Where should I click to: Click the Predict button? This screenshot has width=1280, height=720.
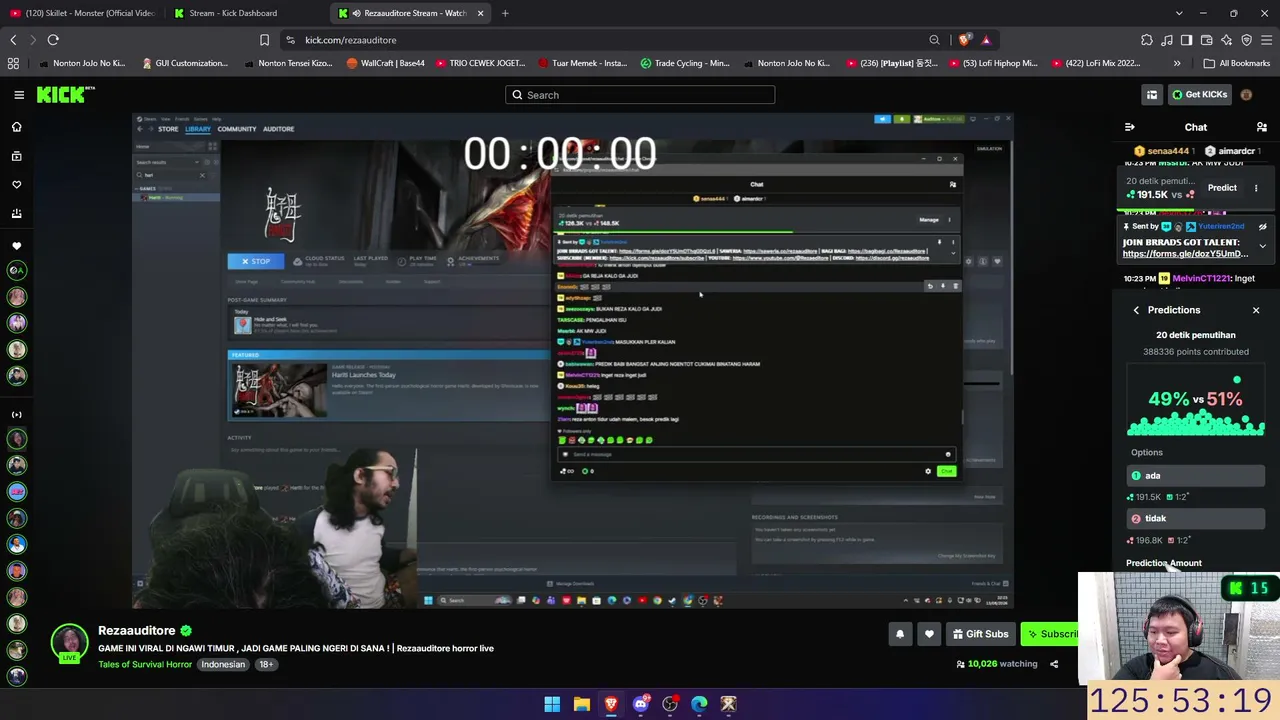(x=1222, y=188)
